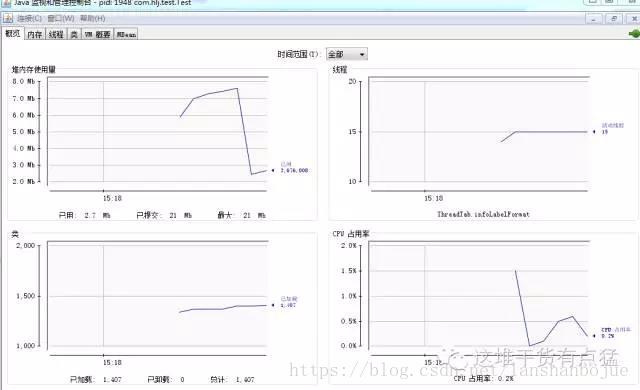This screenshot has height=390, width=640.
Task: Open the 窗口(W) menu
Action: 60,18
